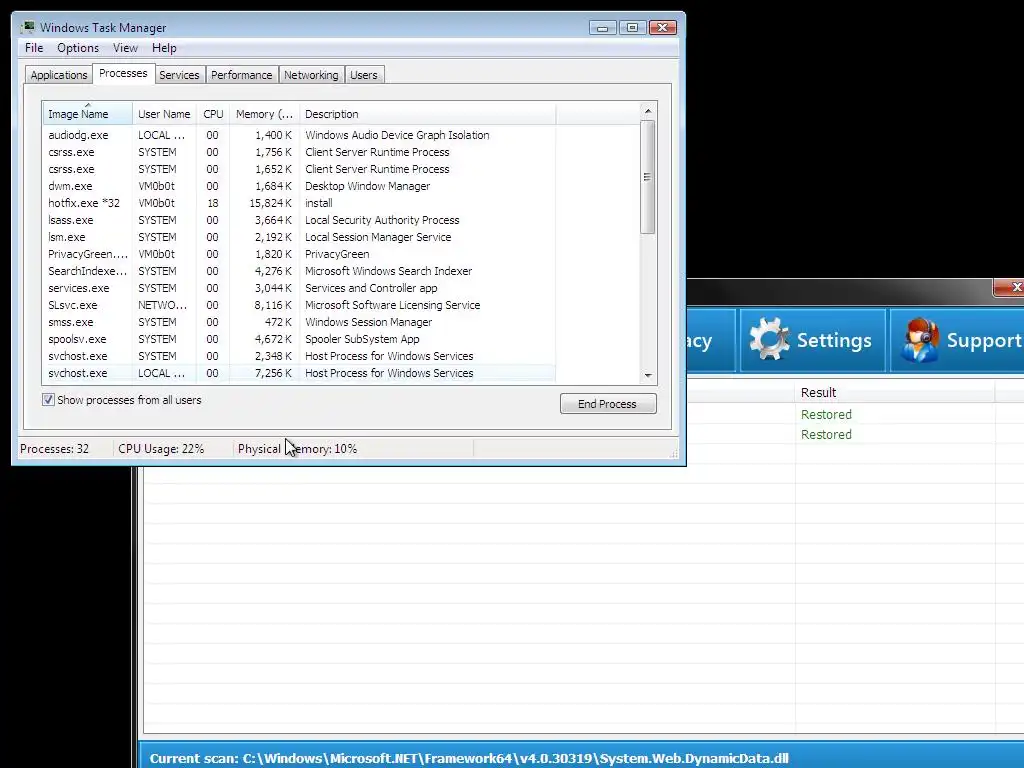The image size is (1024, 768).
Task: Select svchost.exe with 2,348 K memory
Action: [299, 356]
